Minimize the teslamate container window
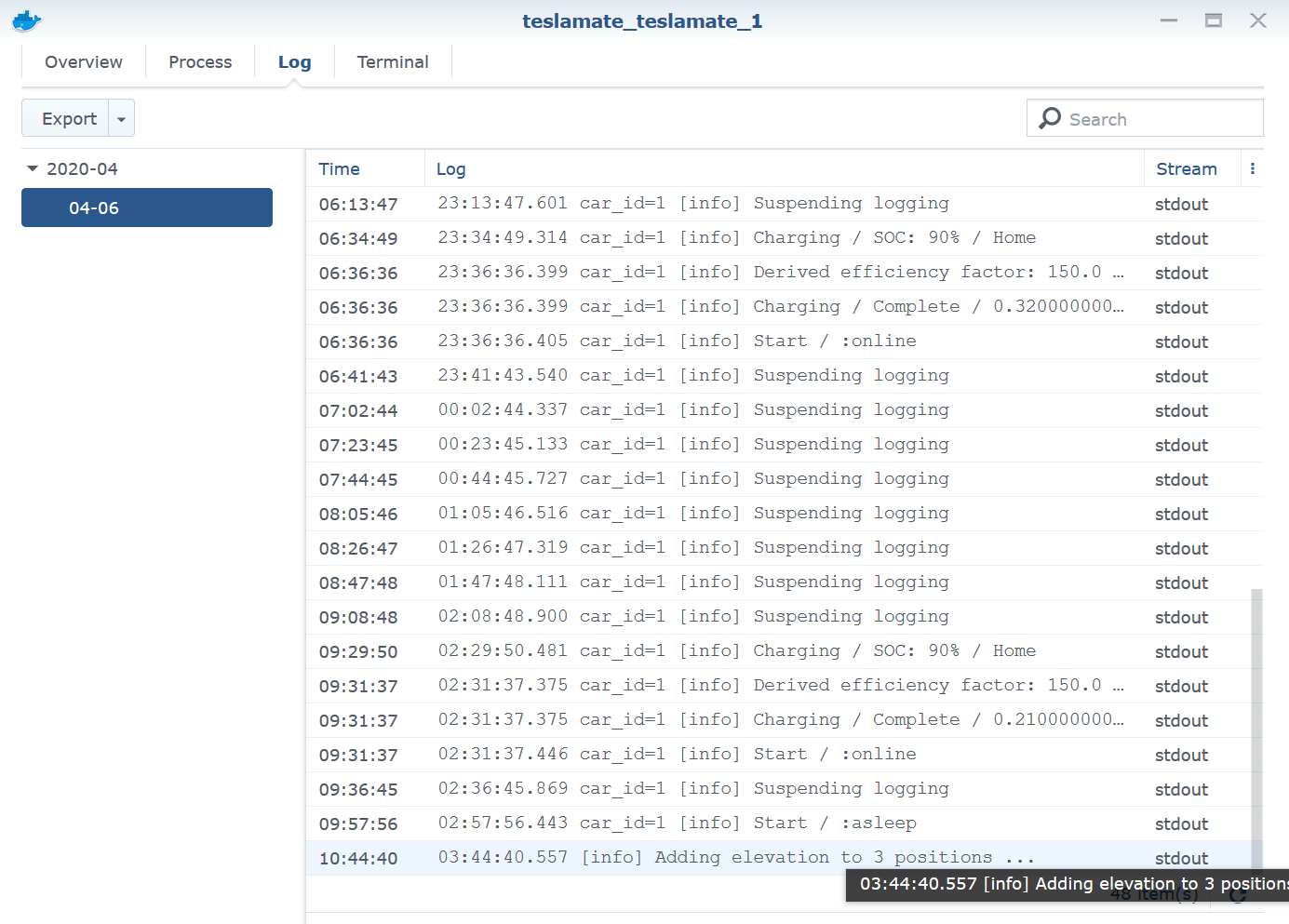Image resolution: width=1289 pixels, height=924 pixels. (1170, 20)
